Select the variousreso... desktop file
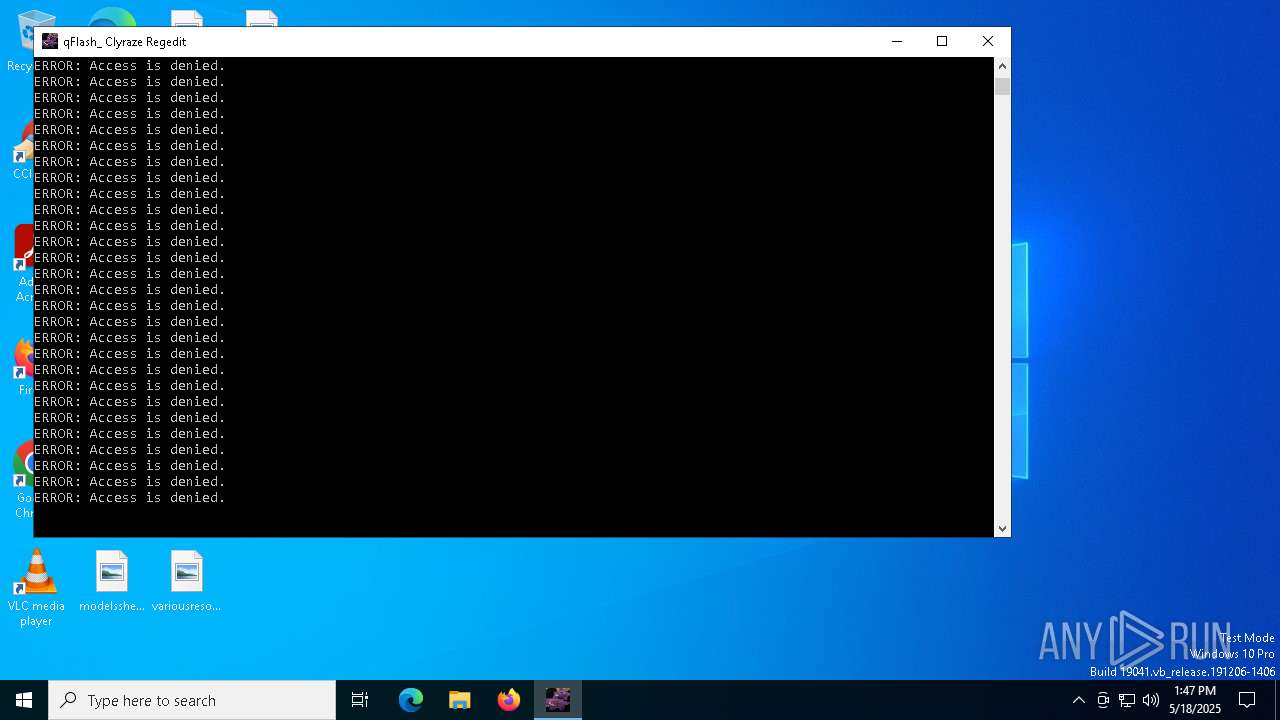Image resolution: width=1280 pixels, height=720 pixels. (x=187, y=581)
